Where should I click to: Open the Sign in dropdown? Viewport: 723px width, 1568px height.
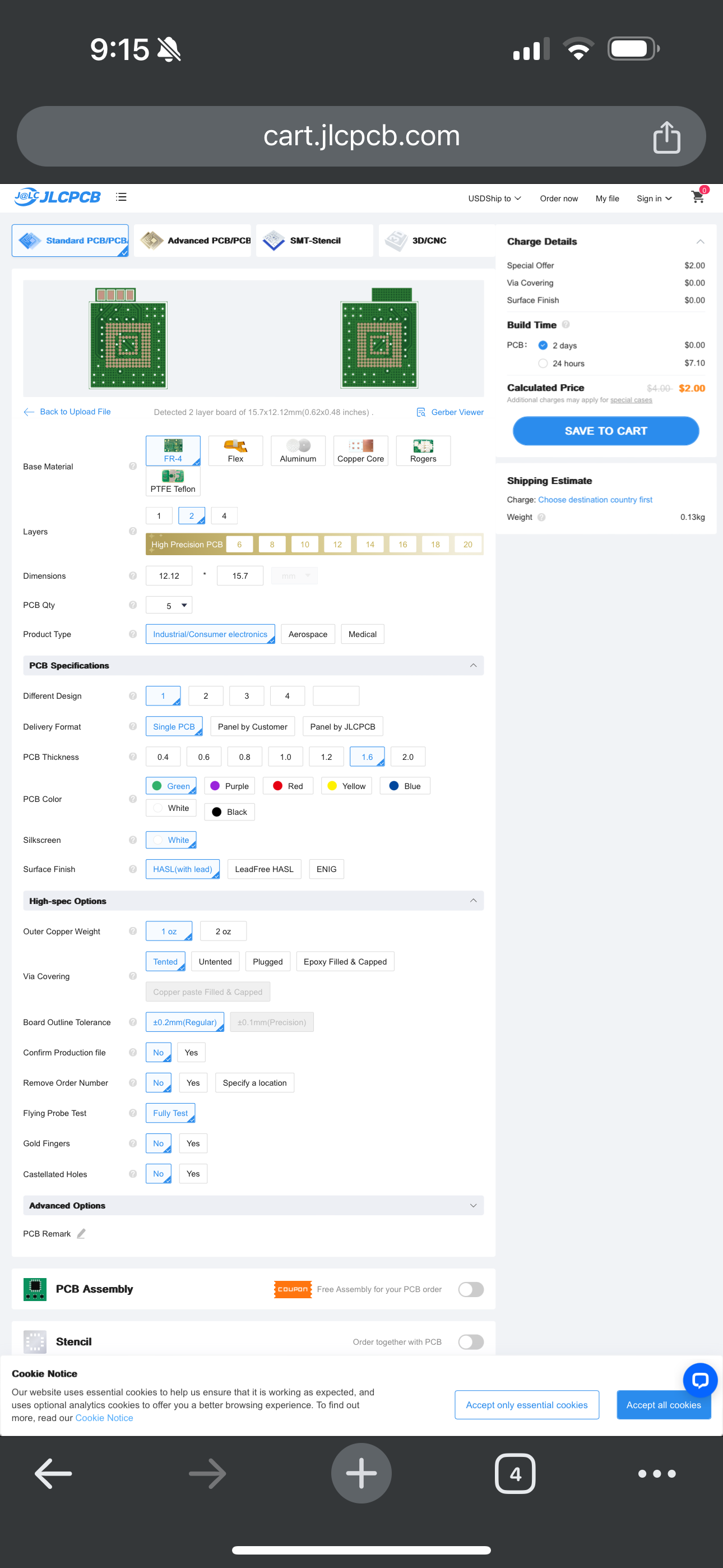point(654,199)
